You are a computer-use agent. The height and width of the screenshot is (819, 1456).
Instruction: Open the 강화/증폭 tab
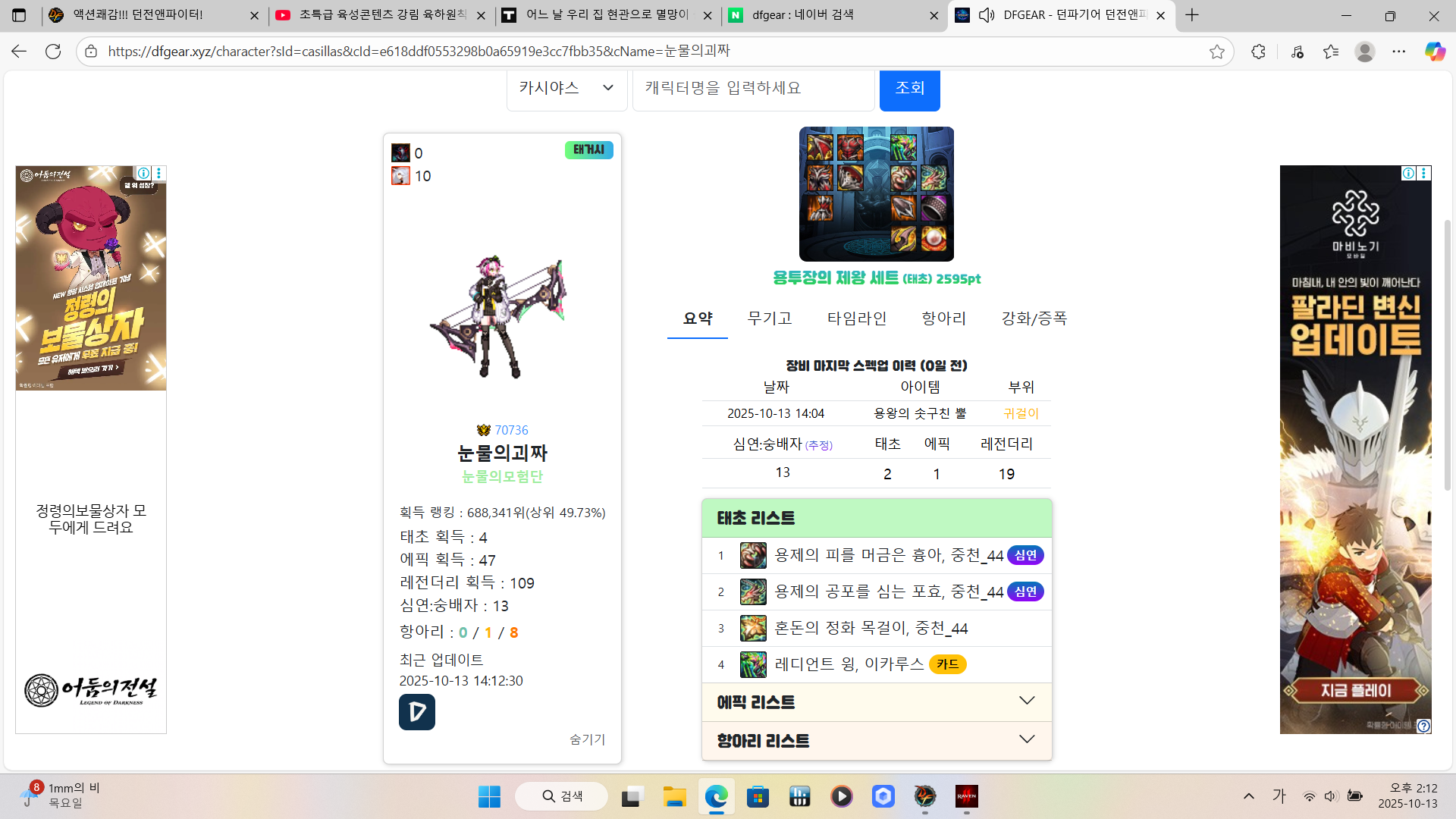[x=1034, y=318]
